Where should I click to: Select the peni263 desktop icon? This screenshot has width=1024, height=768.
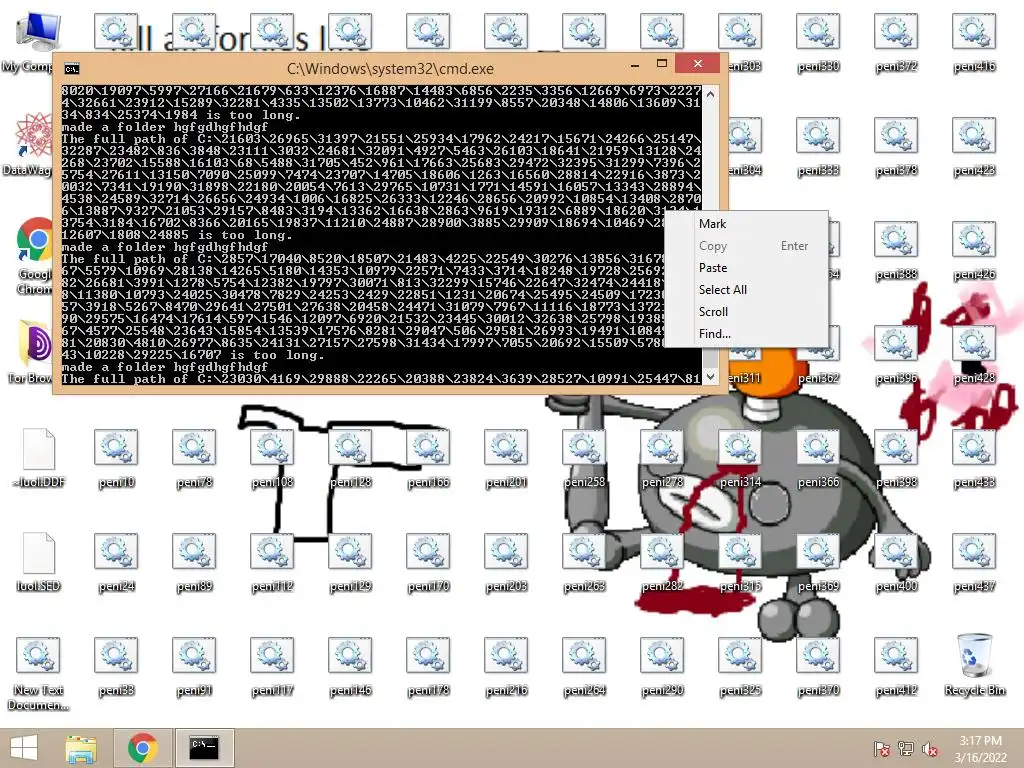[x=584, y=562]
